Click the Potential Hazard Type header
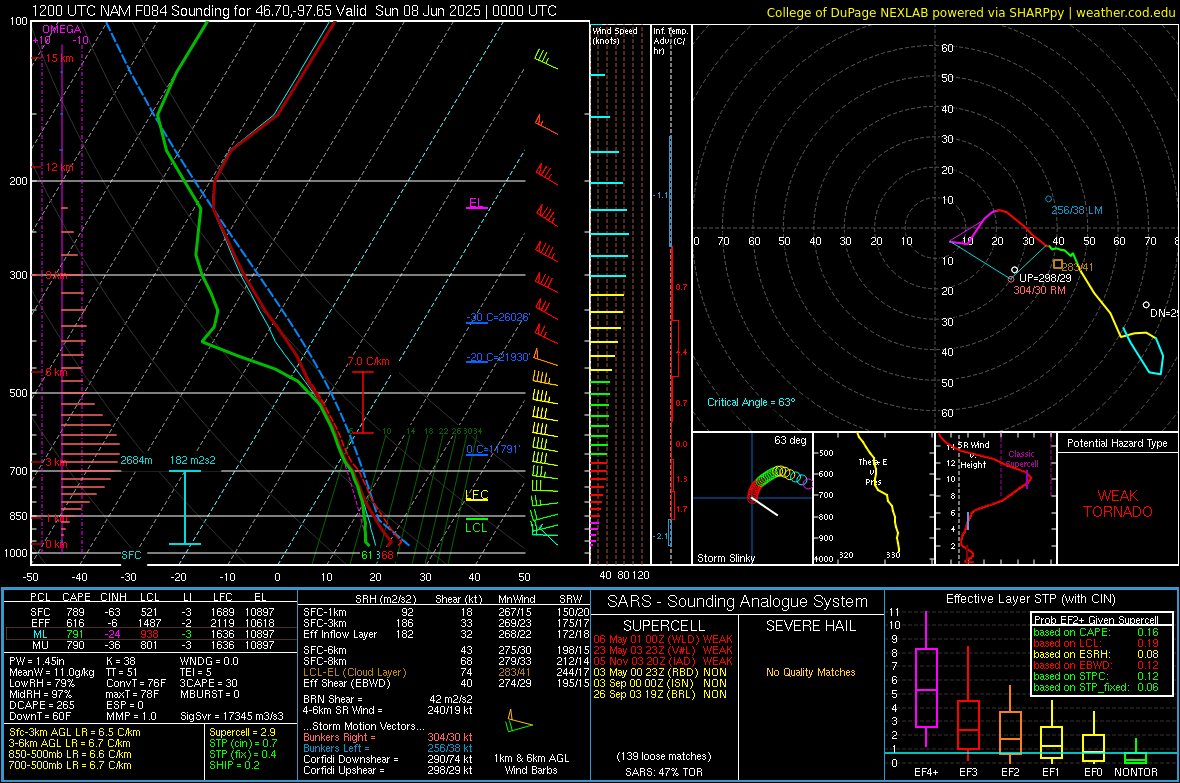Screen dimensions: 1180x783 [x=1118, y=443]
